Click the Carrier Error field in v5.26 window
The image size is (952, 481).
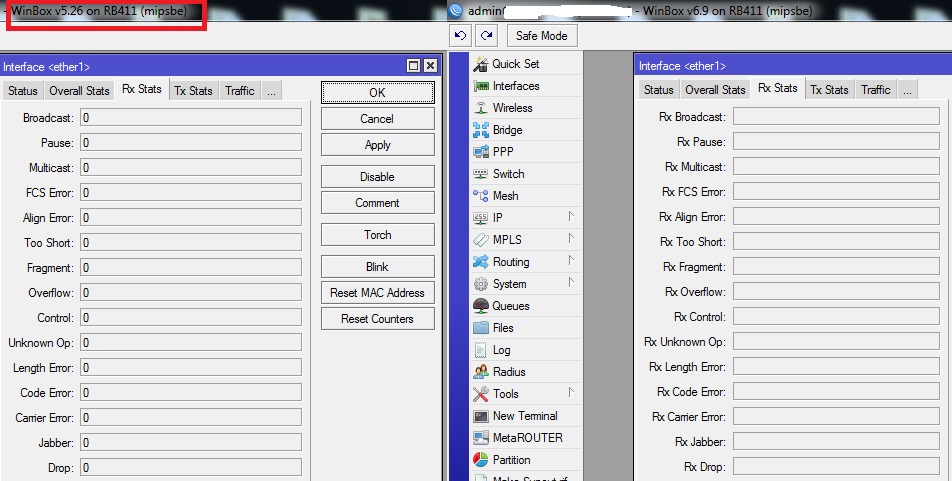[191, 417]
